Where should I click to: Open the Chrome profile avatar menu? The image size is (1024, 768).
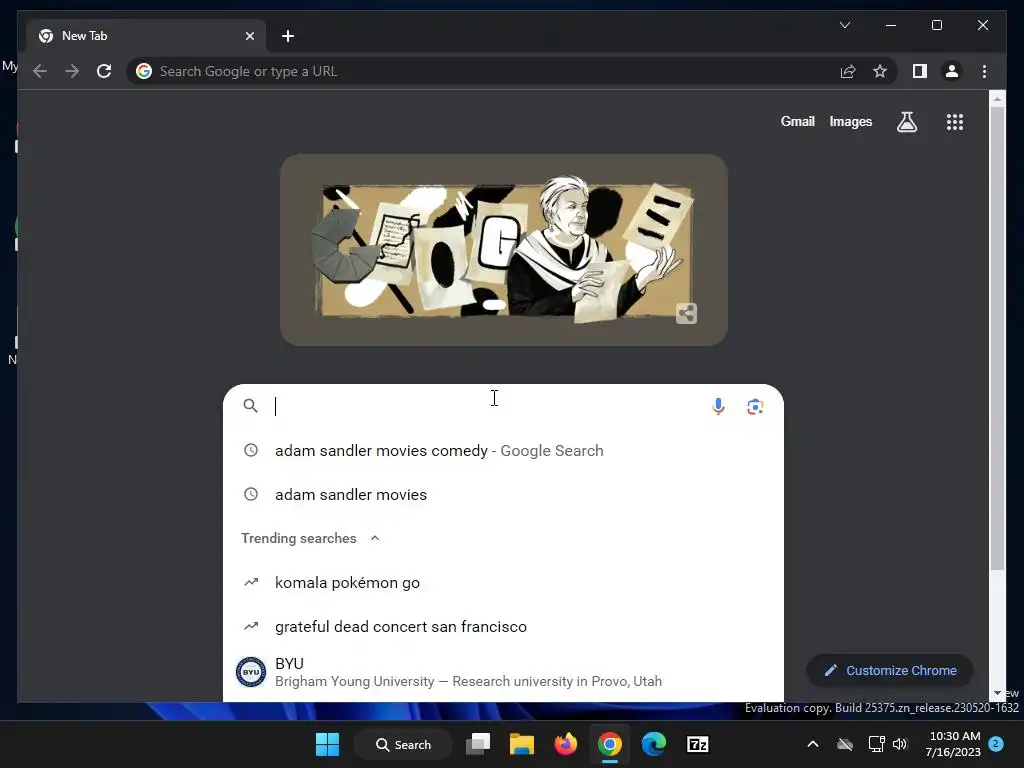952,71
